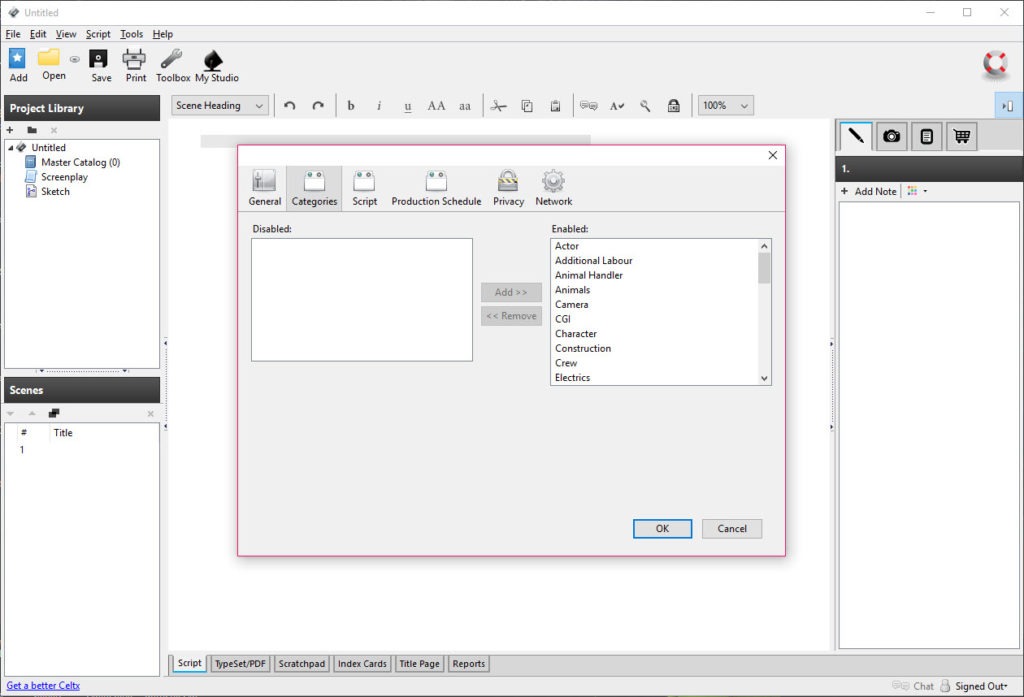Click scroll up arrow of Enabled list
This screenshot has height=697, width=1024.
764,246
